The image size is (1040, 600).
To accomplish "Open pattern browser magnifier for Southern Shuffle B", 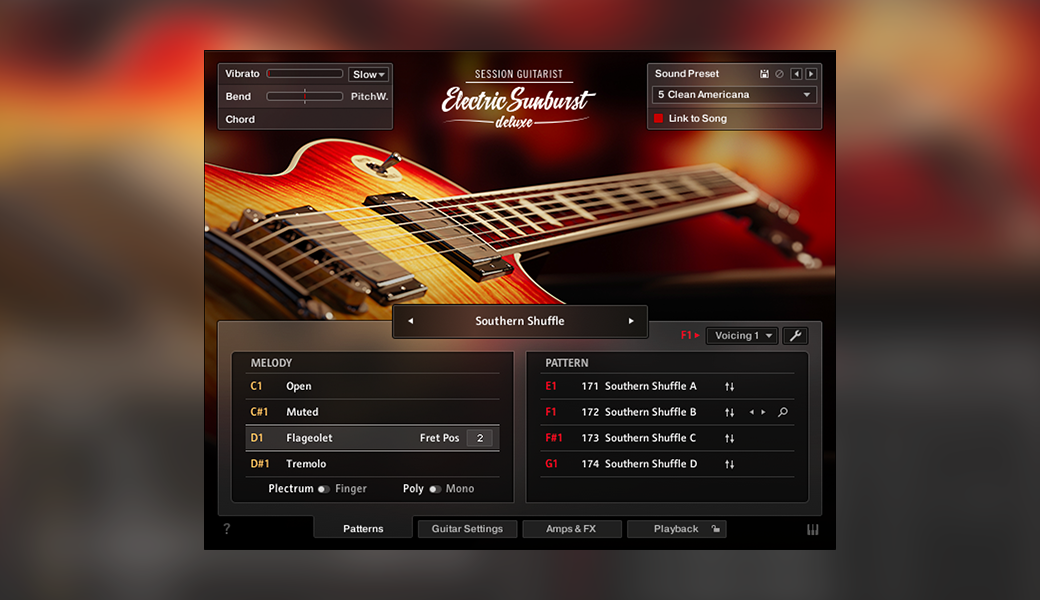I will (x=783, y=412).
